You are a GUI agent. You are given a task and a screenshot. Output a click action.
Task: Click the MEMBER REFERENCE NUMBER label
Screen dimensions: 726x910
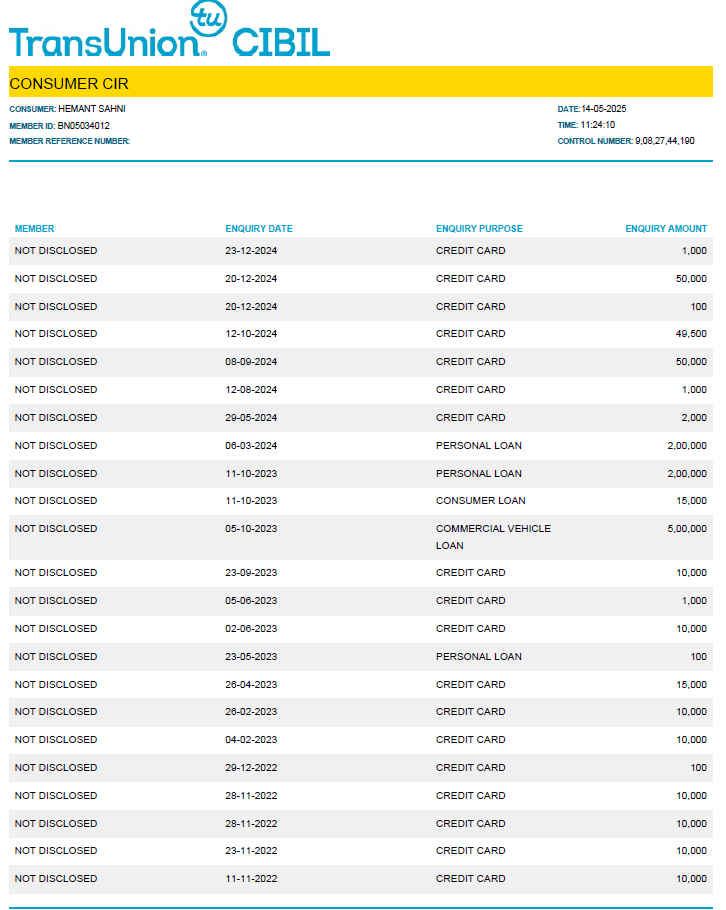70,142
